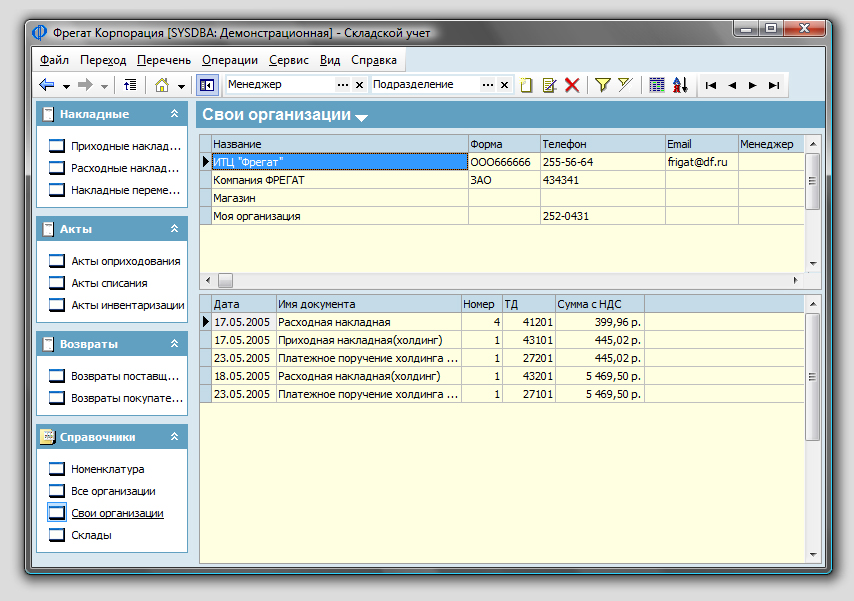
Task: Delete record with the red X icon
Action: coord(572,85)
